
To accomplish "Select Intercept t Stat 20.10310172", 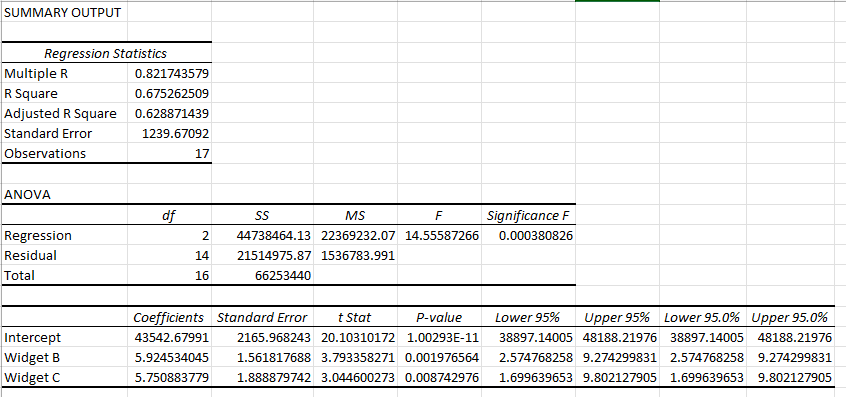I will click(x=355, y=338).
